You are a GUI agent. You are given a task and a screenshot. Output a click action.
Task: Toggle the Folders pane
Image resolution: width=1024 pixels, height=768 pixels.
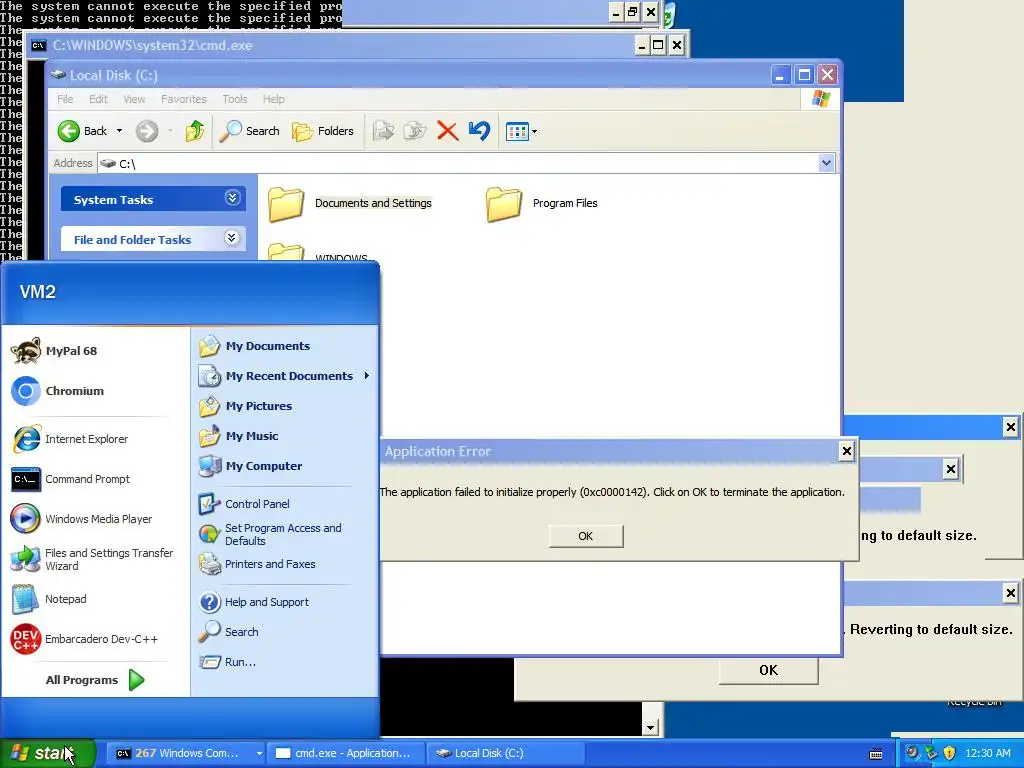click(323, 131)
